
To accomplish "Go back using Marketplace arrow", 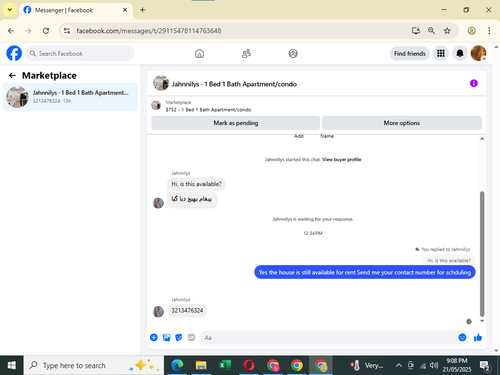I will click(12, 76).
